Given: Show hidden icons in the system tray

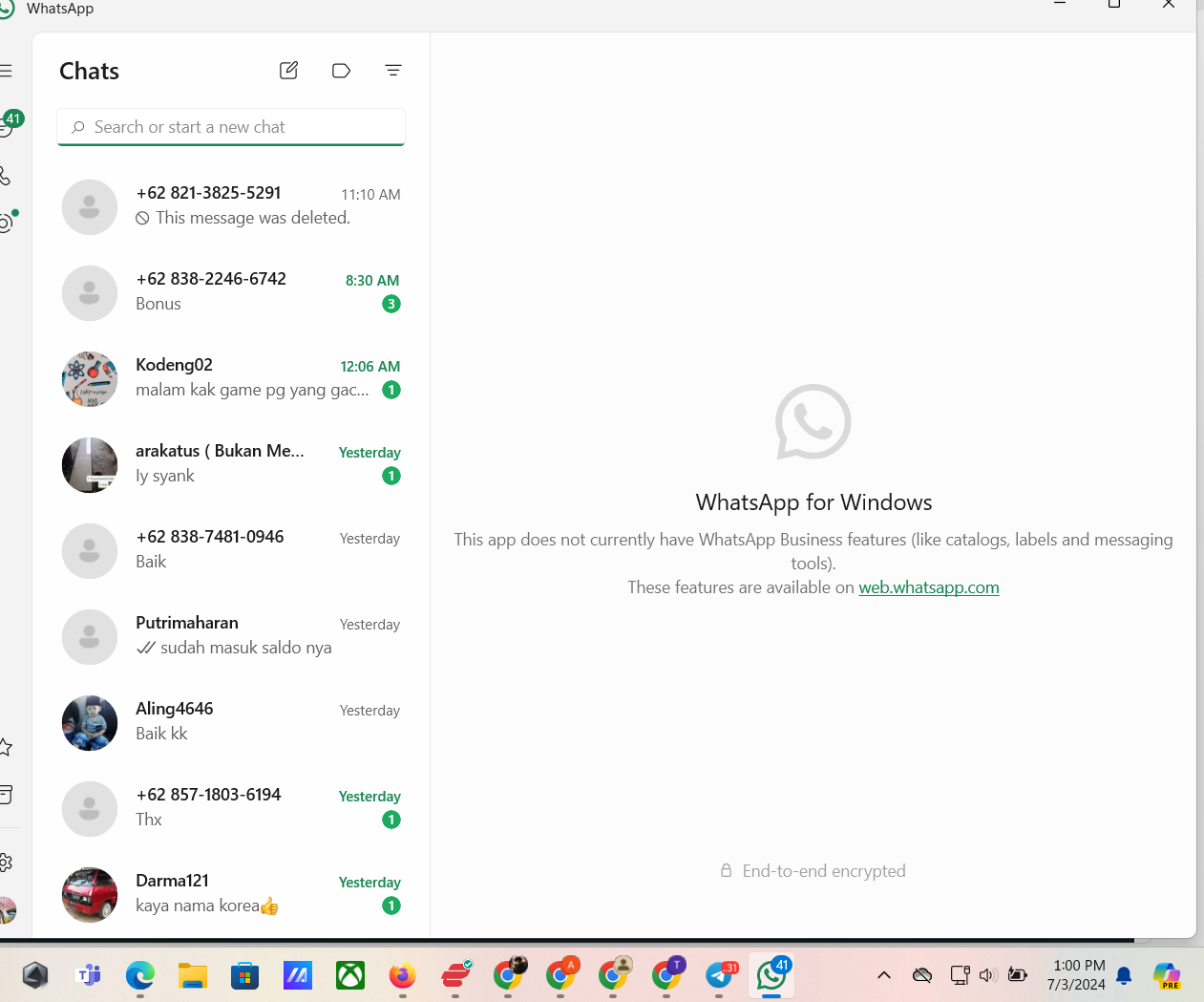Looking at the screenshot, I should point(884,975).
